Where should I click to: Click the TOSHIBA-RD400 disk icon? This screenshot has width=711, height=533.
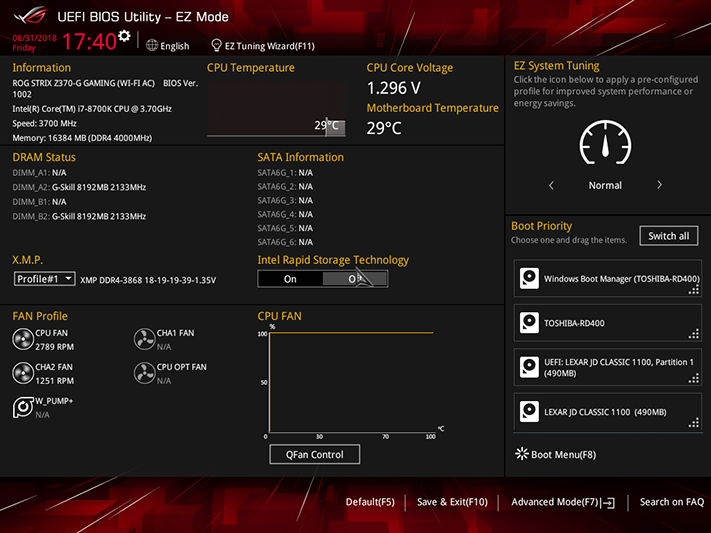point(529,323)
